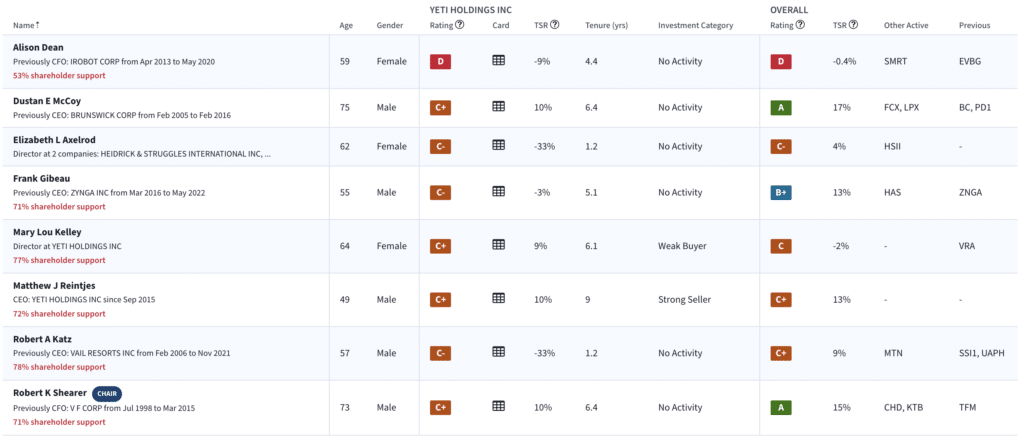Click FCX, LPX tickers in Dustan McCoy's row
The height and width of the screenshot is (445, 1024).
point(901,107)
